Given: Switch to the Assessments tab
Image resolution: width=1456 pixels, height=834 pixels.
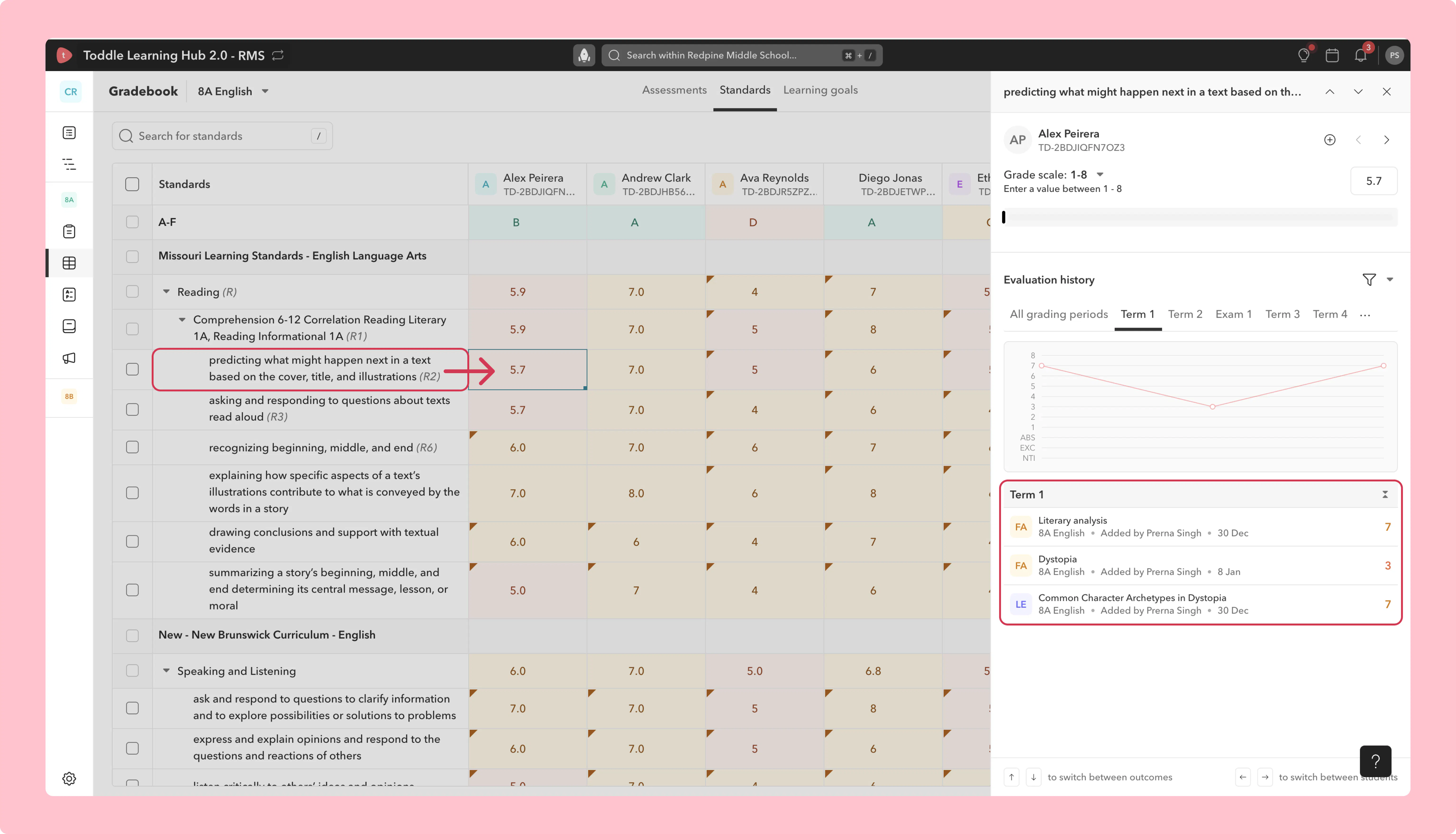Looking at the screenshot, I should click(x=674, y=90).
